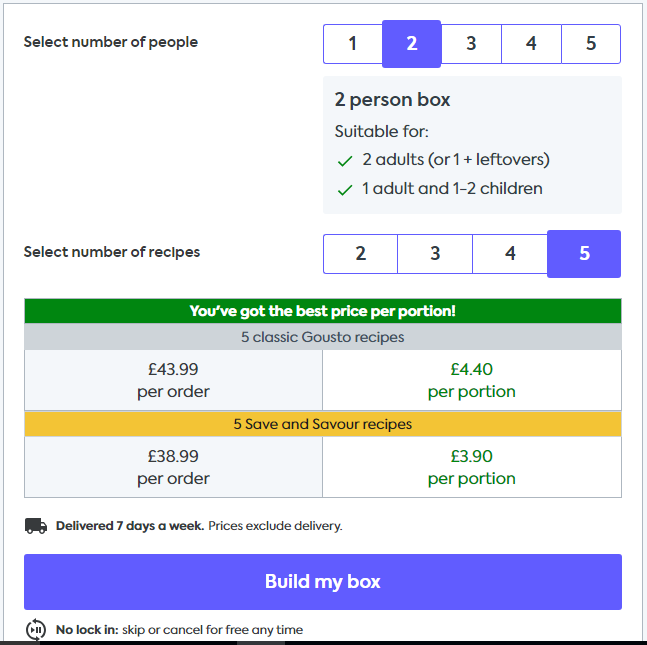This screenshot has height=645, width=647.
Task: Click the green checkmark beside 2 adults
Action: [345, 161]
